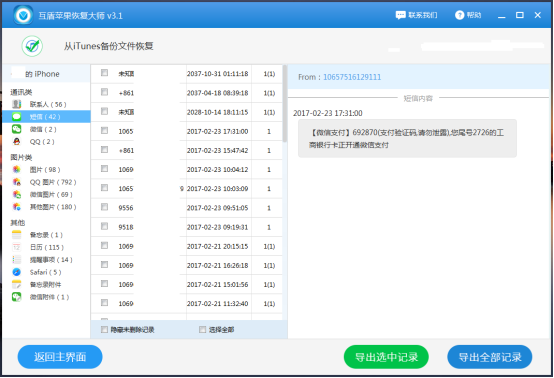The height and width of the screenshot is (378, 554).
Task: Check the message row dated 2037-10-31 01:11:18
Action: pyautogui.click(x=104, y=73)
